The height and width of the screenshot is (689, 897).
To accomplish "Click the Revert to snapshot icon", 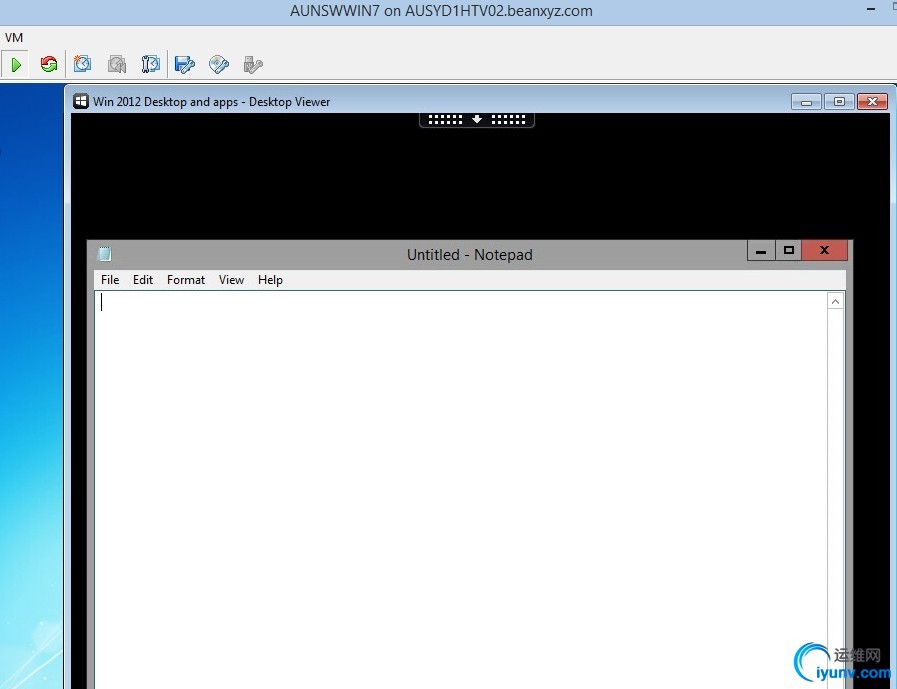I will point(117,64).
